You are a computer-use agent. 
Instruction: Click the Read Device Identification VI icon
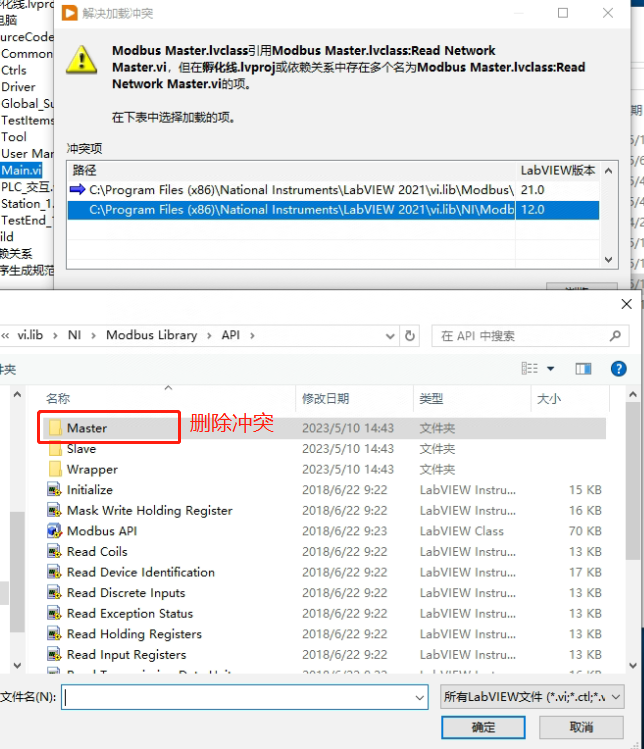pyautogui.click(x=54, y=572)
